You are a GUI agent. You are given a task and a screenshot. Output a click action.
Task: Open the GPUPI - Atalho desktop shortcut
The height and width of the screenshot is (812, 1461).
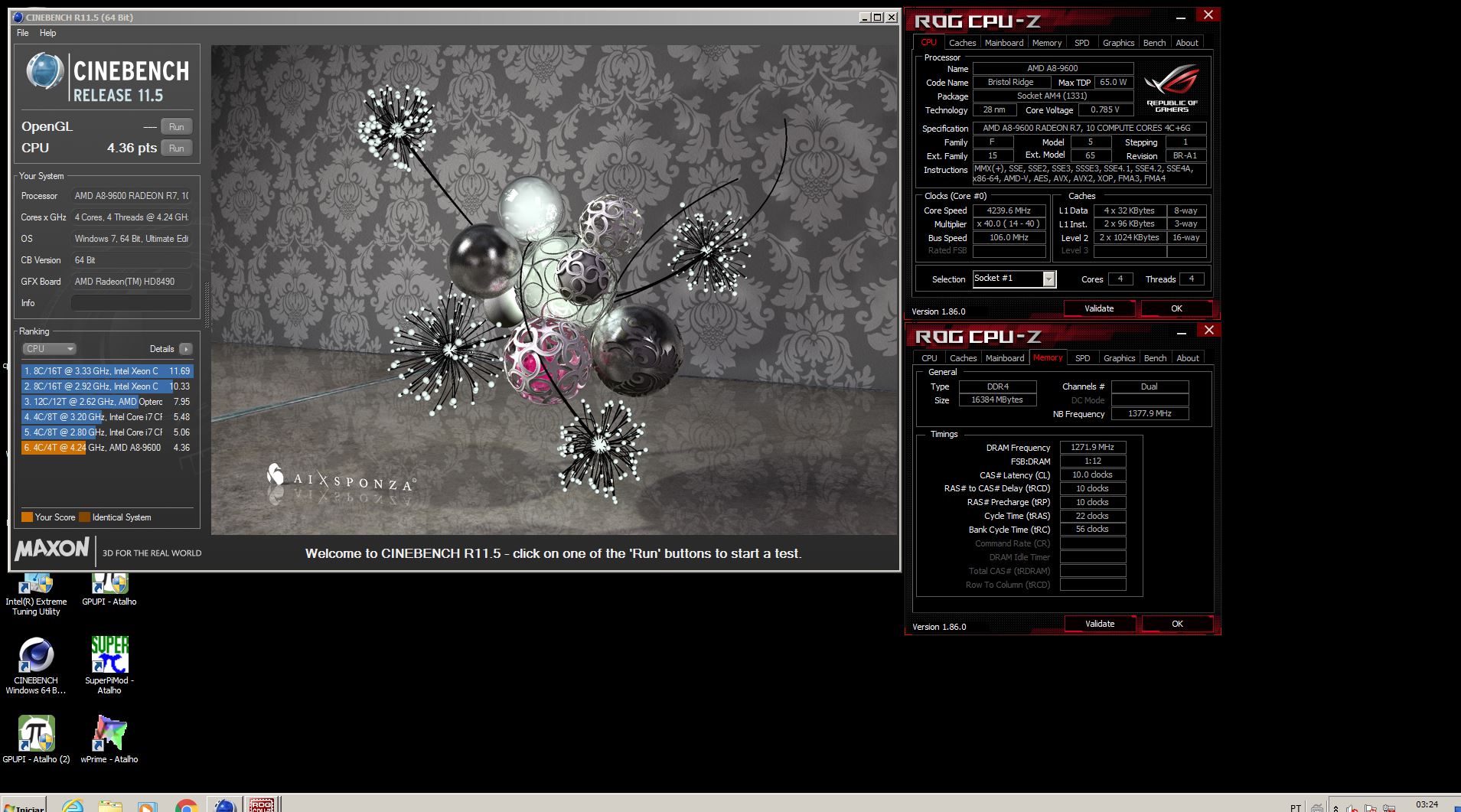[x=109, y=590]
